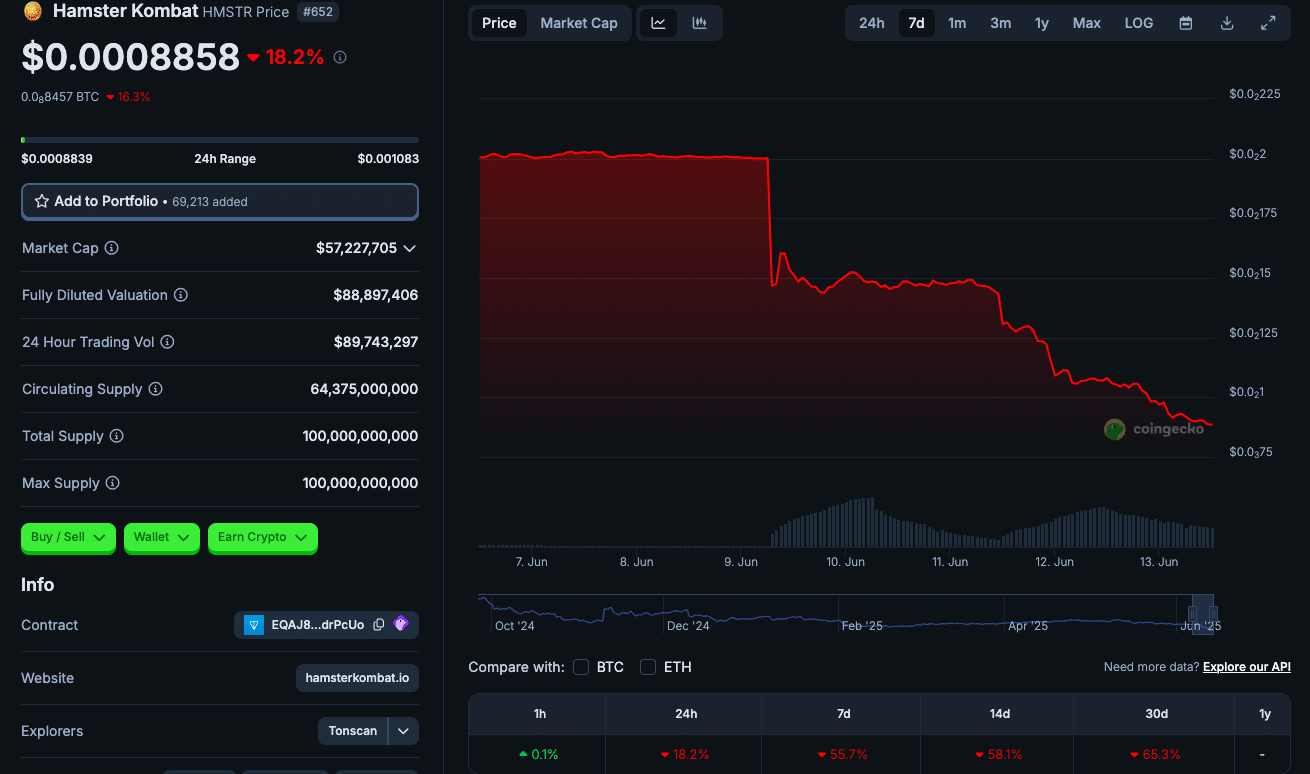Click the 58.1% 14d change cell
Screen dimensions: 1310x774
tap(1000, 755)
